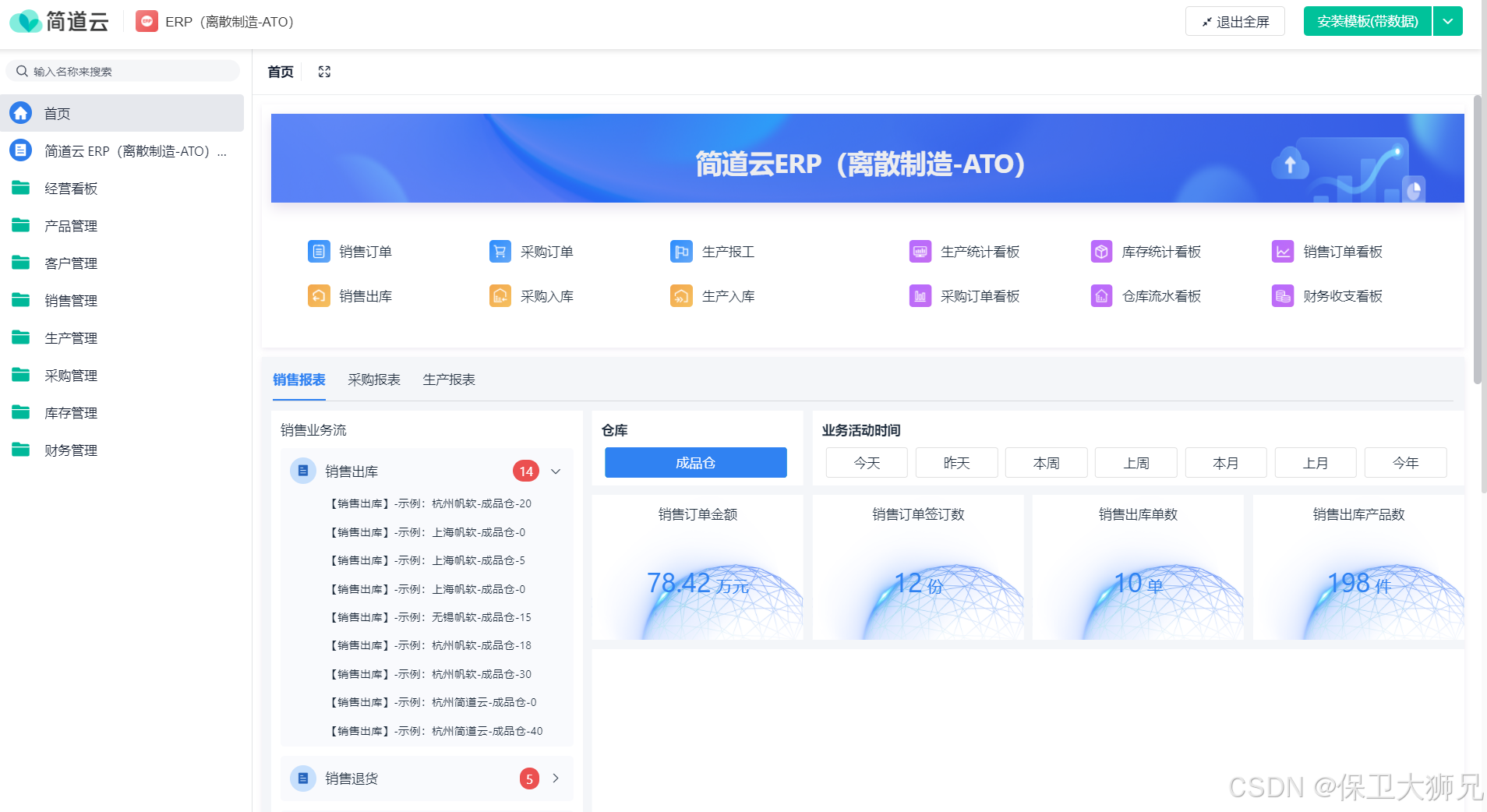The height and width of the screenshot is (812, 1487).
Task: Click the 销售出库 document icon in 销售业务流
Action: (x=303, y=471)
